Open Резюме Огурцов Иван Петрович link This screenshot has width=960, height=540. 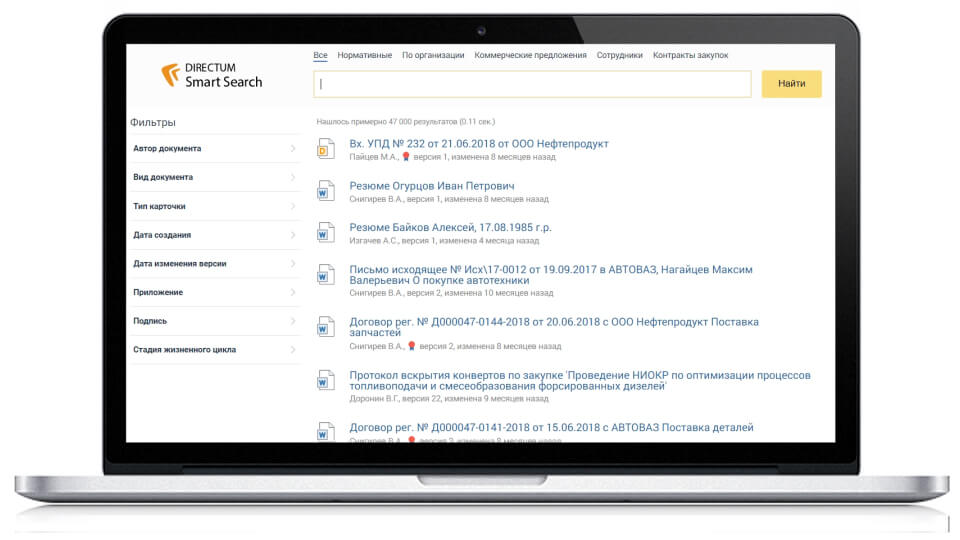pos(432,186)
